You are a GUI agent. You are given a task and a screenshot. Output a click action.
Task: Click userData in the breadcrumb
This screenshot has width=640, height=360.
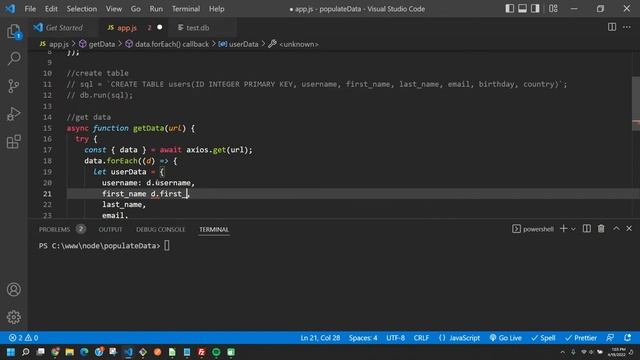point(244,44)
